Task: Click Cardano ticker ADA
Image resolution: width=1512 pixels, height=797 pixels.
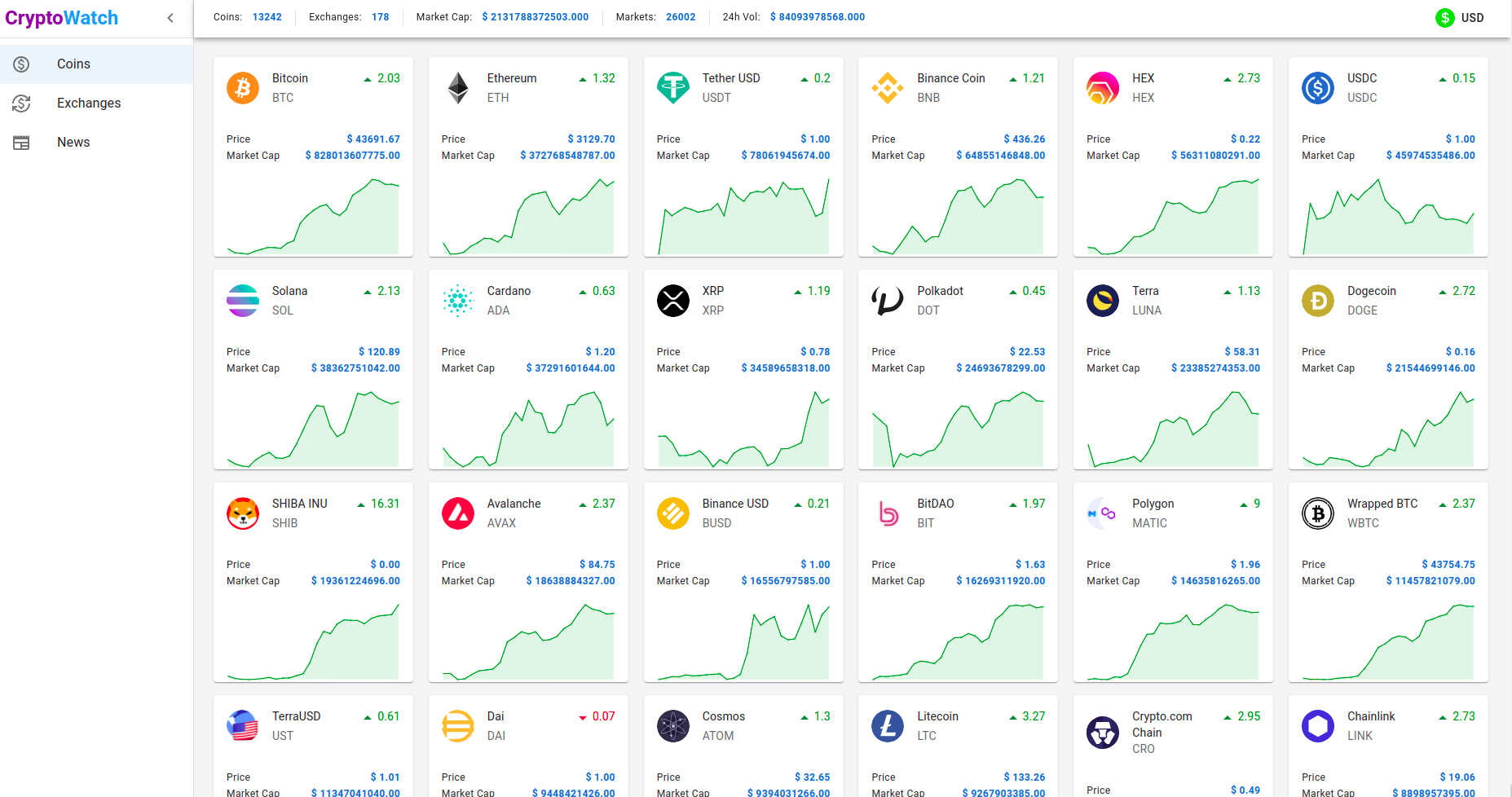Action: 499,310
